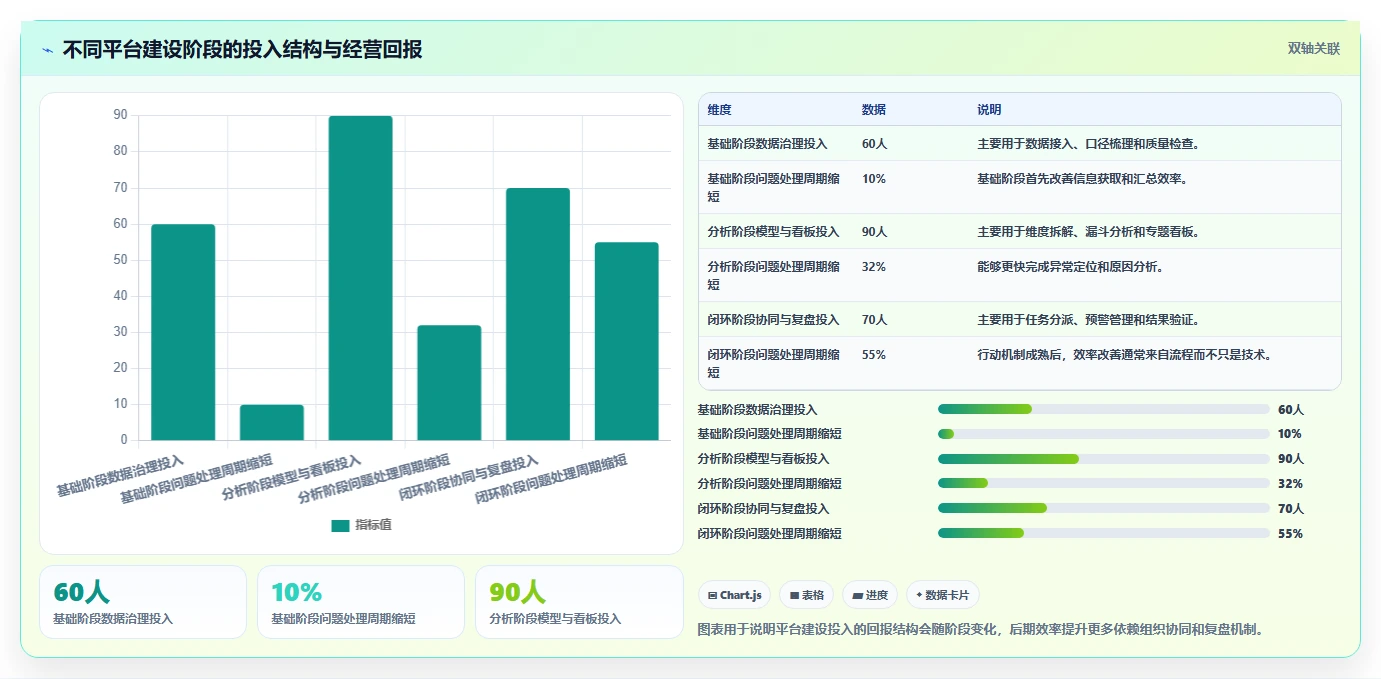Click the 说明 table column header
This screenshot has height=679, width=1381.
pos(989,110)
